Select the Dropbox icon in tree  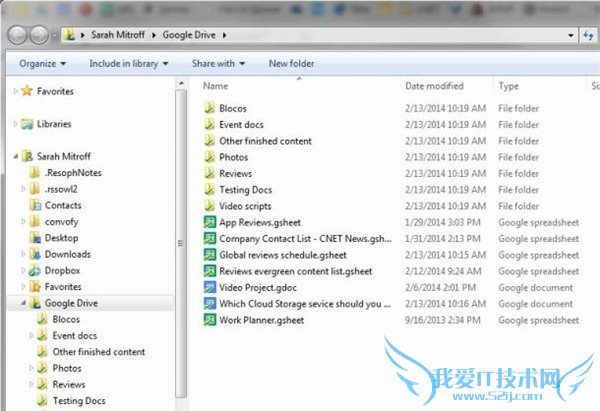point(35,270)
